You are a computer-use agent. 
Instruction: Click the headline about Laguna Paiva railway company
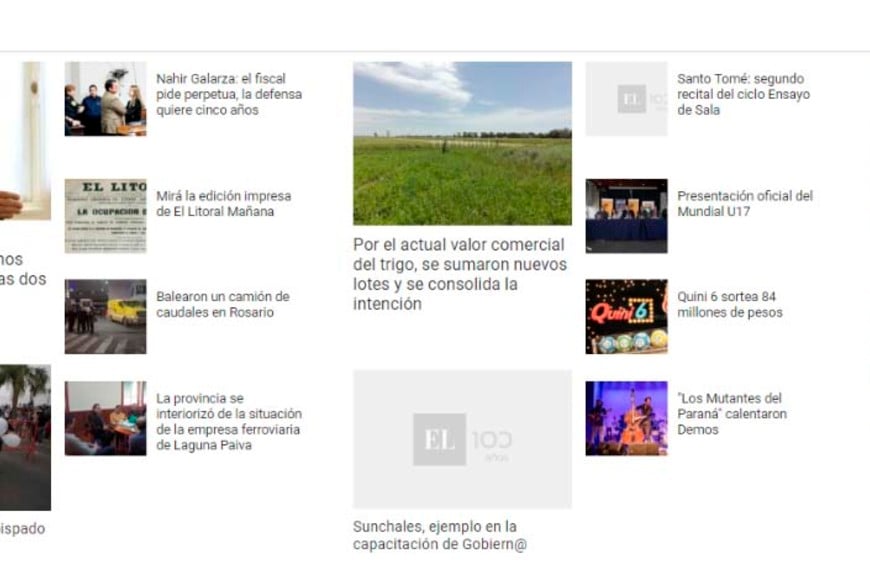pos(228,422)
